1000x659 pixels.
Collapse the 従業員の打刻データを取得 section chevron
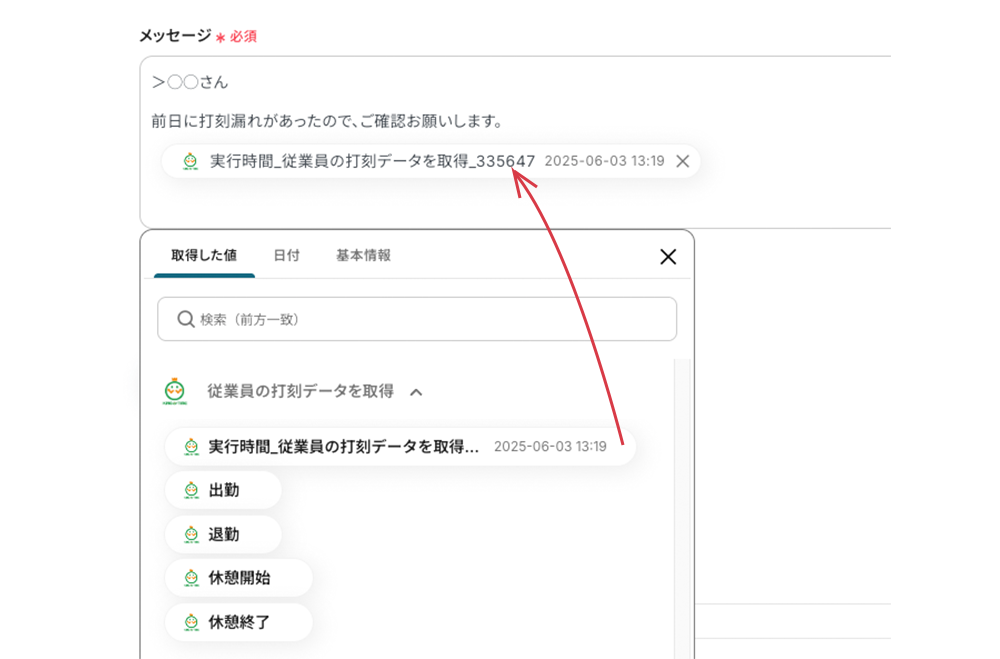tap(417, 392)
